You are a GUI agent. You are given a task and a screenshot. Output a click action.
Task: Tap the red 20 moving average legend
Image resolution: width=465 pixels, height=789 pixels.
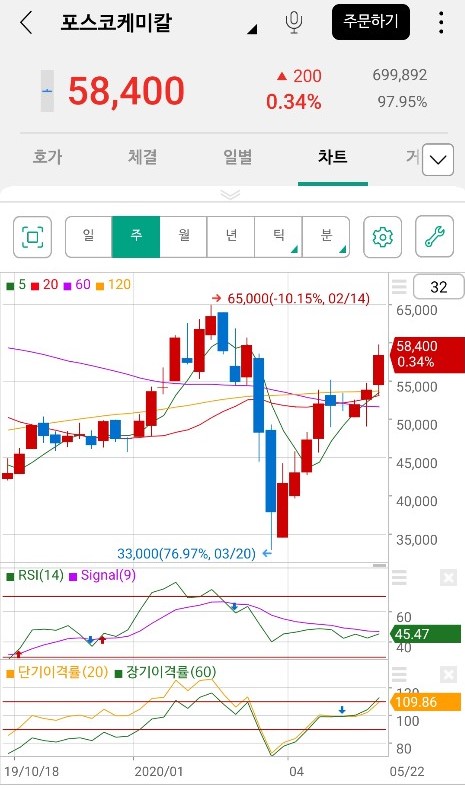[45, 285]
